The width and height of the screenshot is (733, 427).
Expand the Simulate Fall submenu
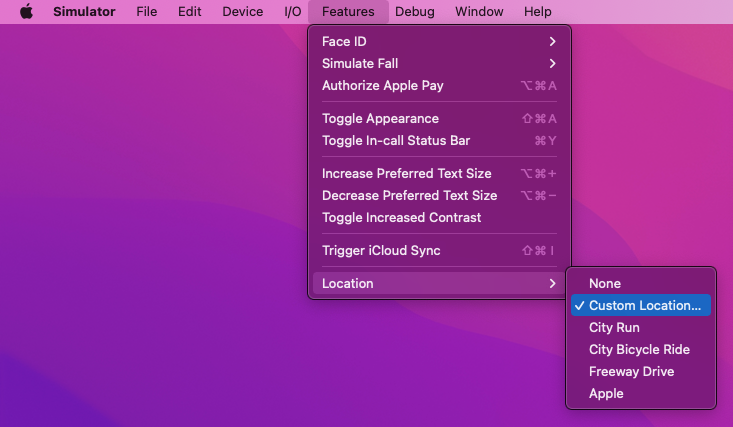pos(439,63)
